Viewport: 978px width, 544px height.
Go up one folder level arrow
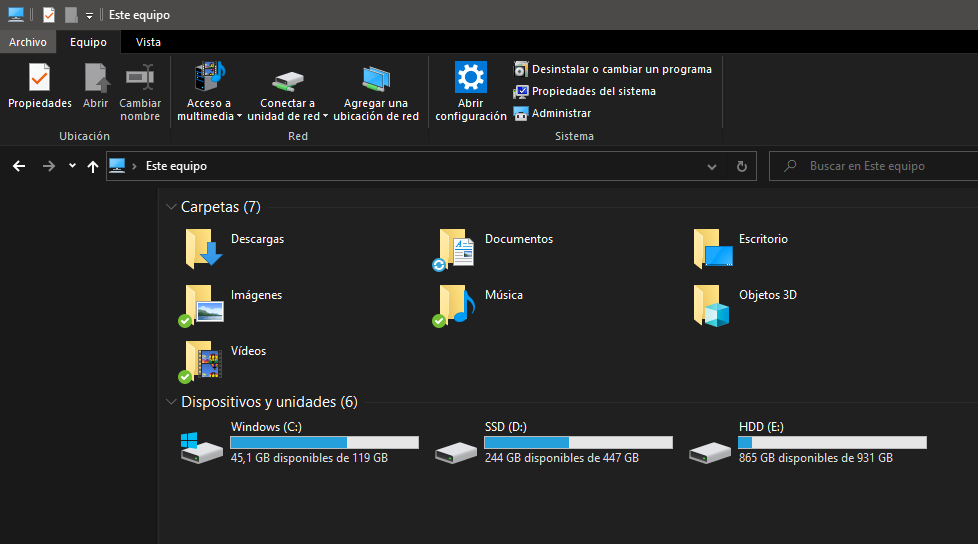coord(93,167)
